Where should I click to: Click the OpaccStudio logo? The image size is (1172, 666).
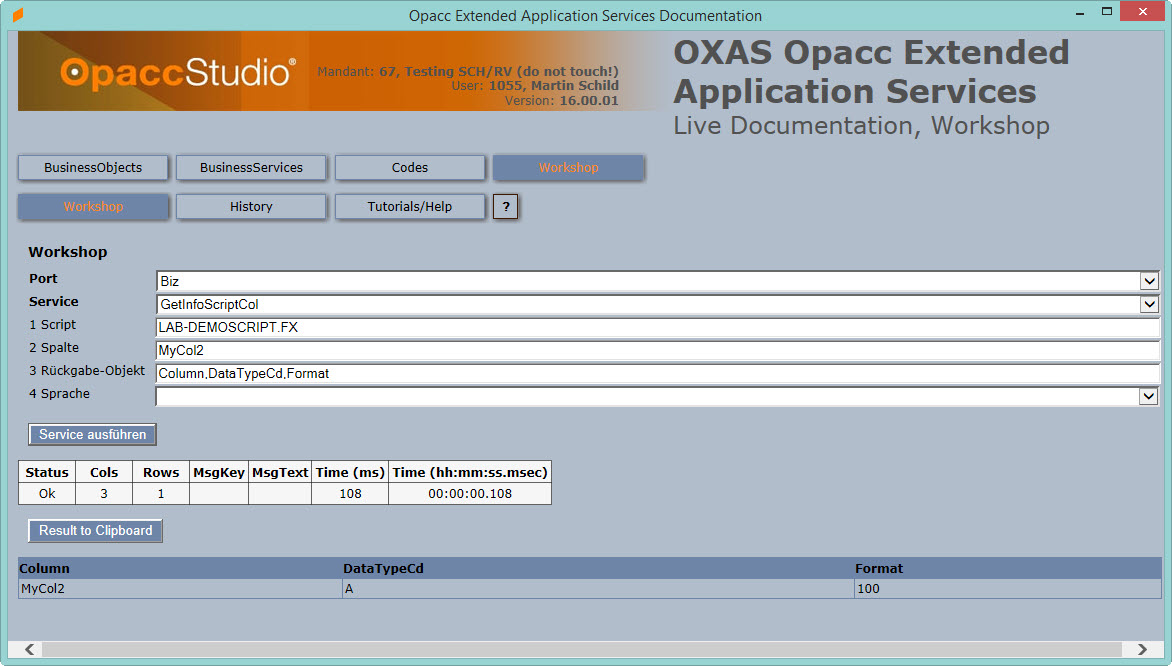tap(178, 73)
